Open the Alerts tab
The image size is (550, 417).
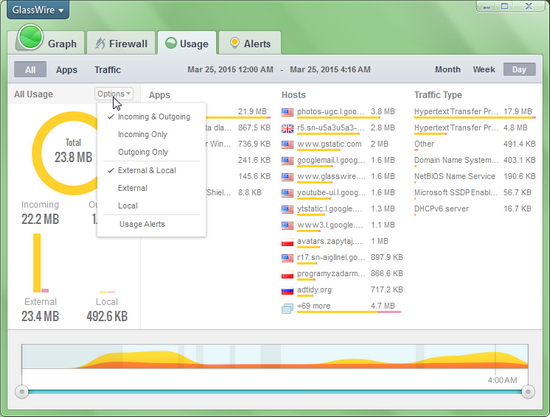[x=250, y=43]
